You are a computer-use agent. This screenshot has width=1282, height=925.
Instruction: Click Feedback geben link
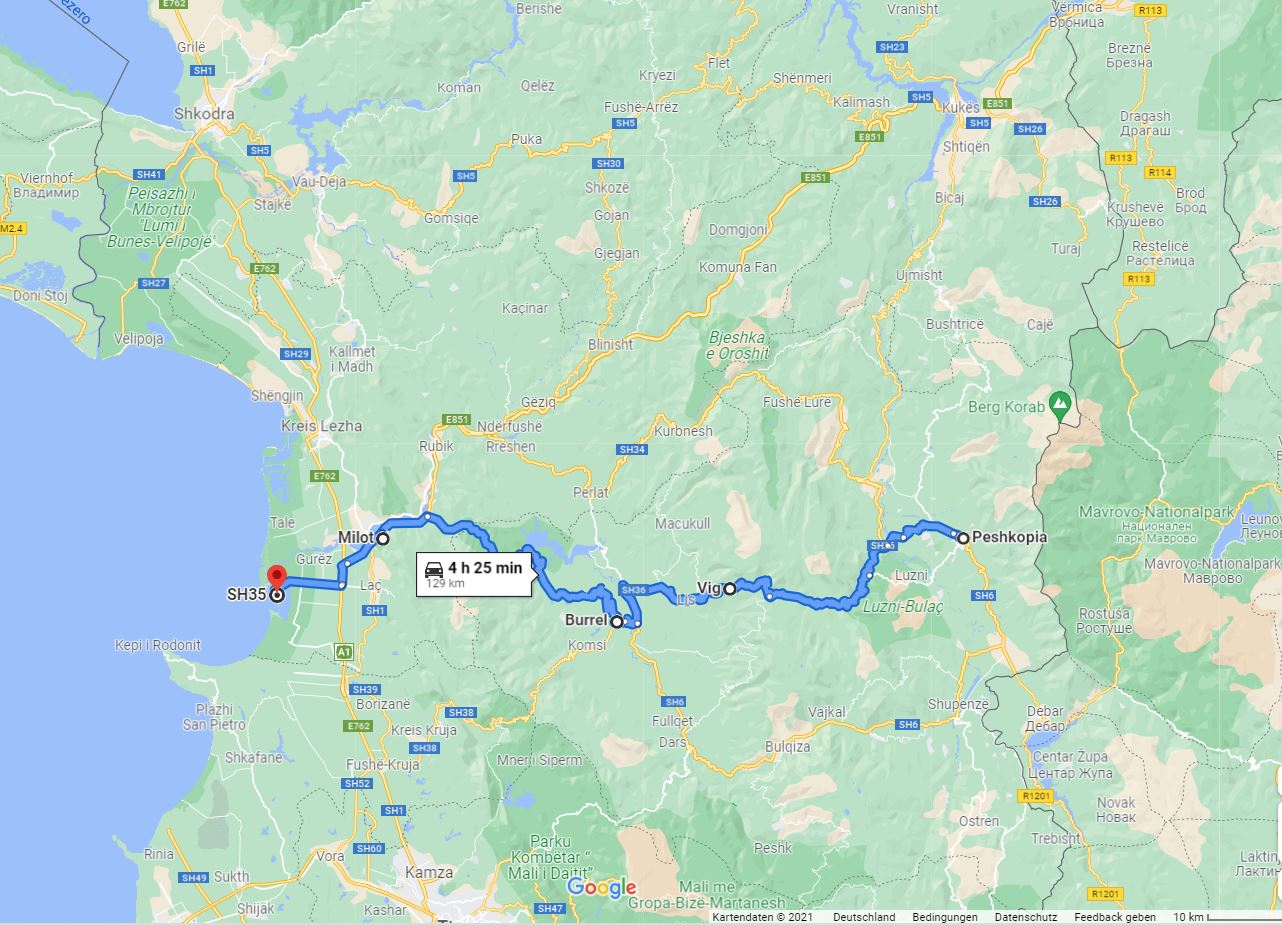1115,917
